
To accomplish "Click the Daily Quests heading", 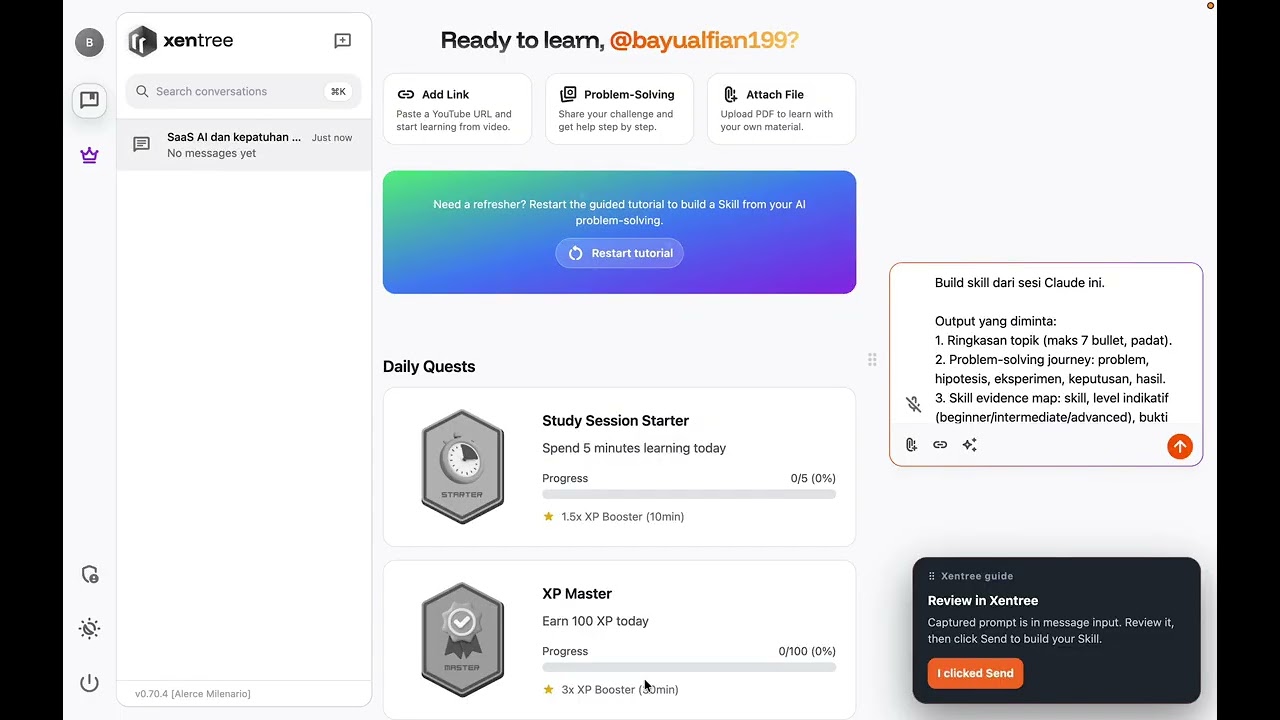I will click(x=429, y=367).
